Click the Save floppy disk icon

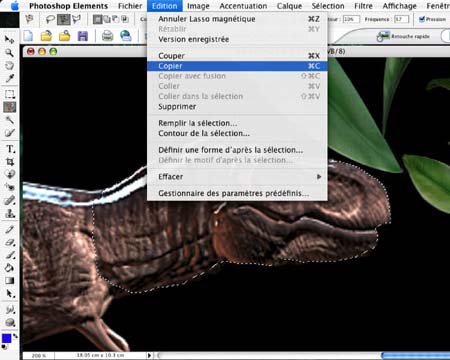pos(82,36)
